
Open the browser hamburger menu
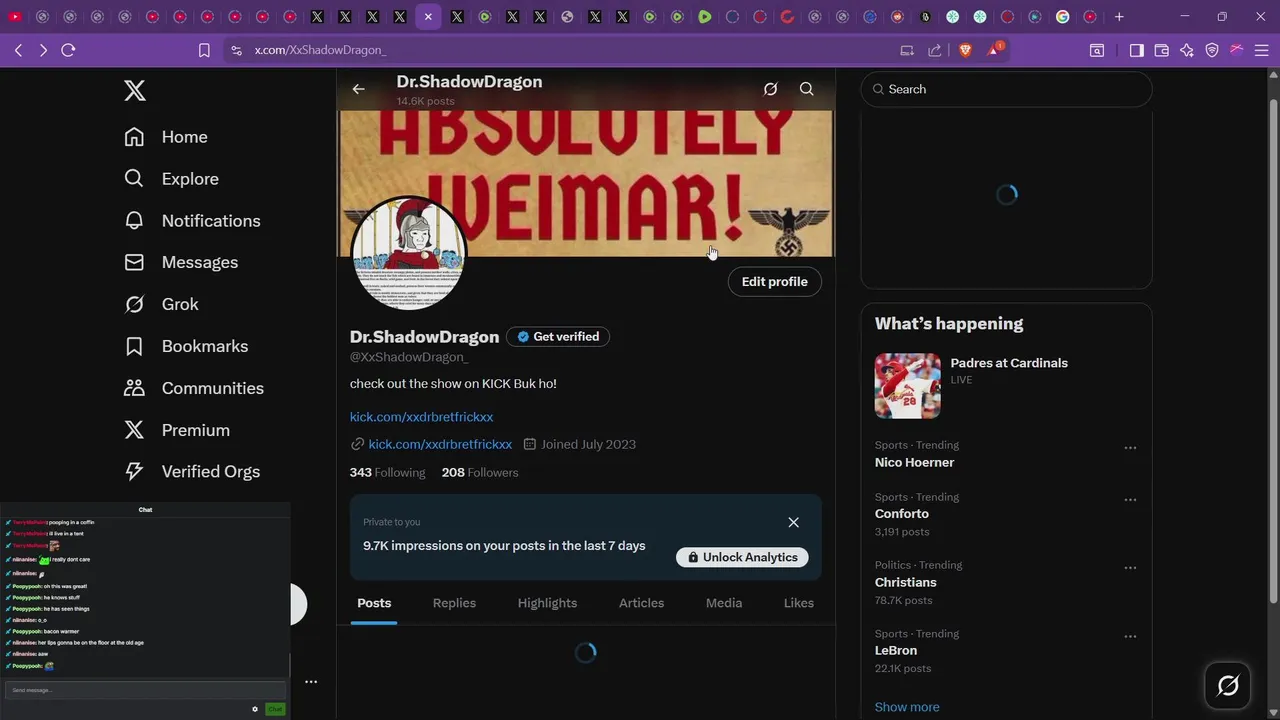(1261, 50)
